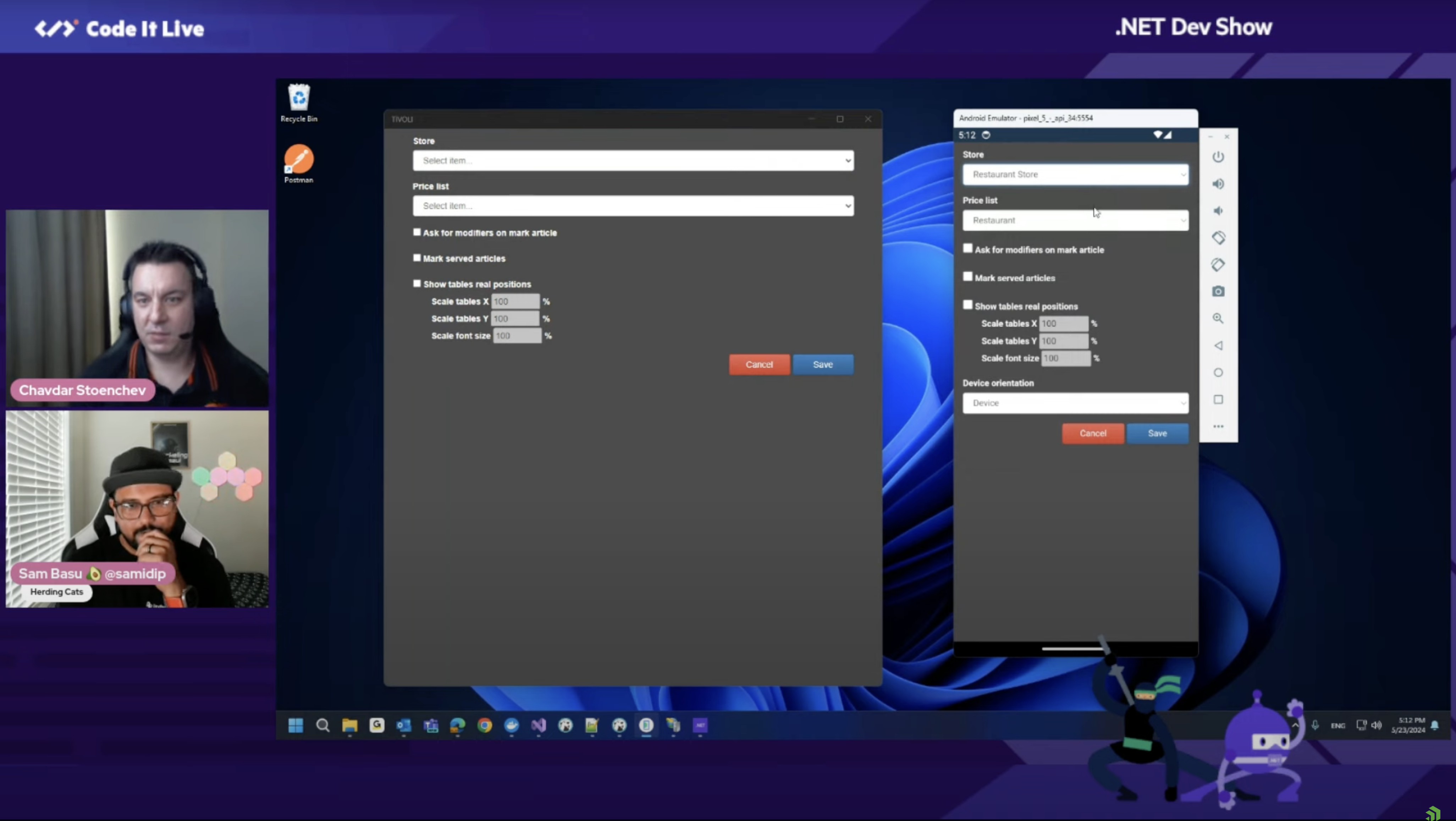This screenshot has height=821, width=1456.
Task: Expand the Device orientation dropdown
Action: click(x=1076, y=403)
